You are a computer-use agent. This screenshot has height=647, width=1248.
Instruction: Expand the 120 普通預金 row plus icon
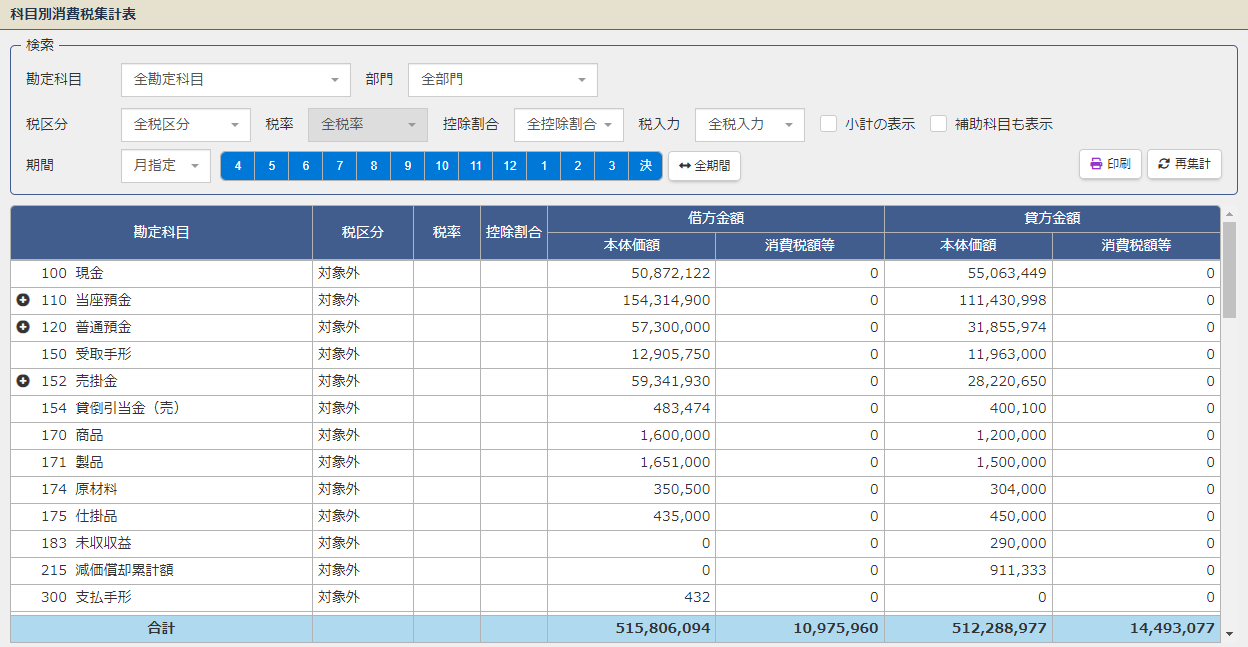(23, 327)
